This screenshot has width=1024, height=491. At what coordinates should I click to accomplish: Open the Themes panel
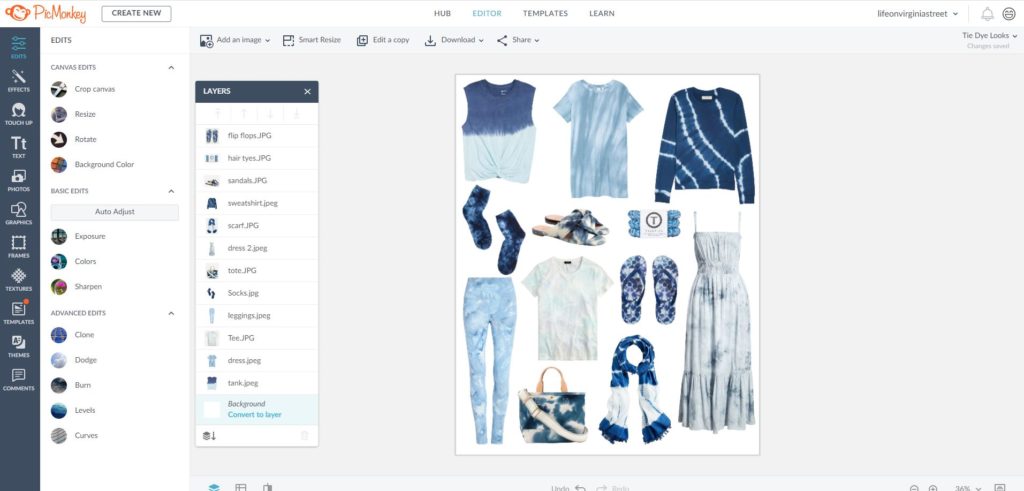click(19, 345)
